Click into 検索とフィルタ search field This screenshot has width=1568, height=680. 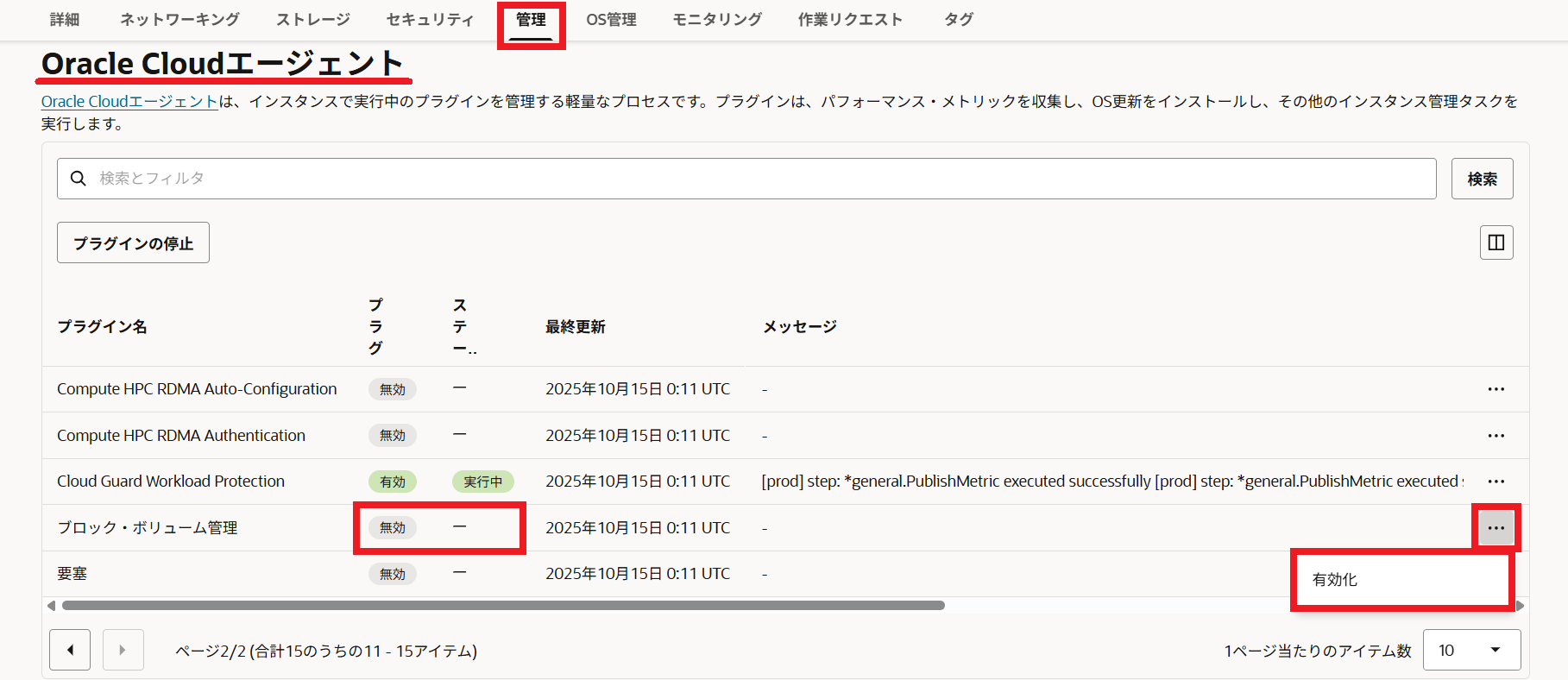coord(746,179)
